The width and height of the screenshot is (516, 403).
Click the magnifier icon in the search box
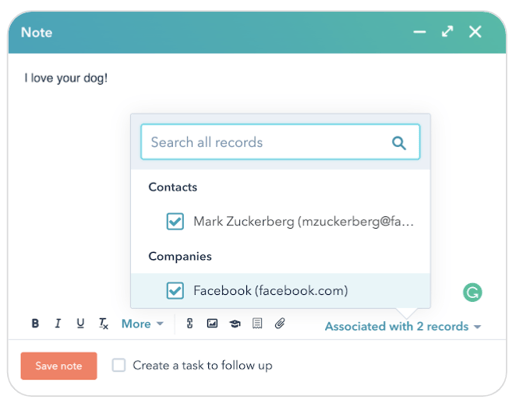399,143
